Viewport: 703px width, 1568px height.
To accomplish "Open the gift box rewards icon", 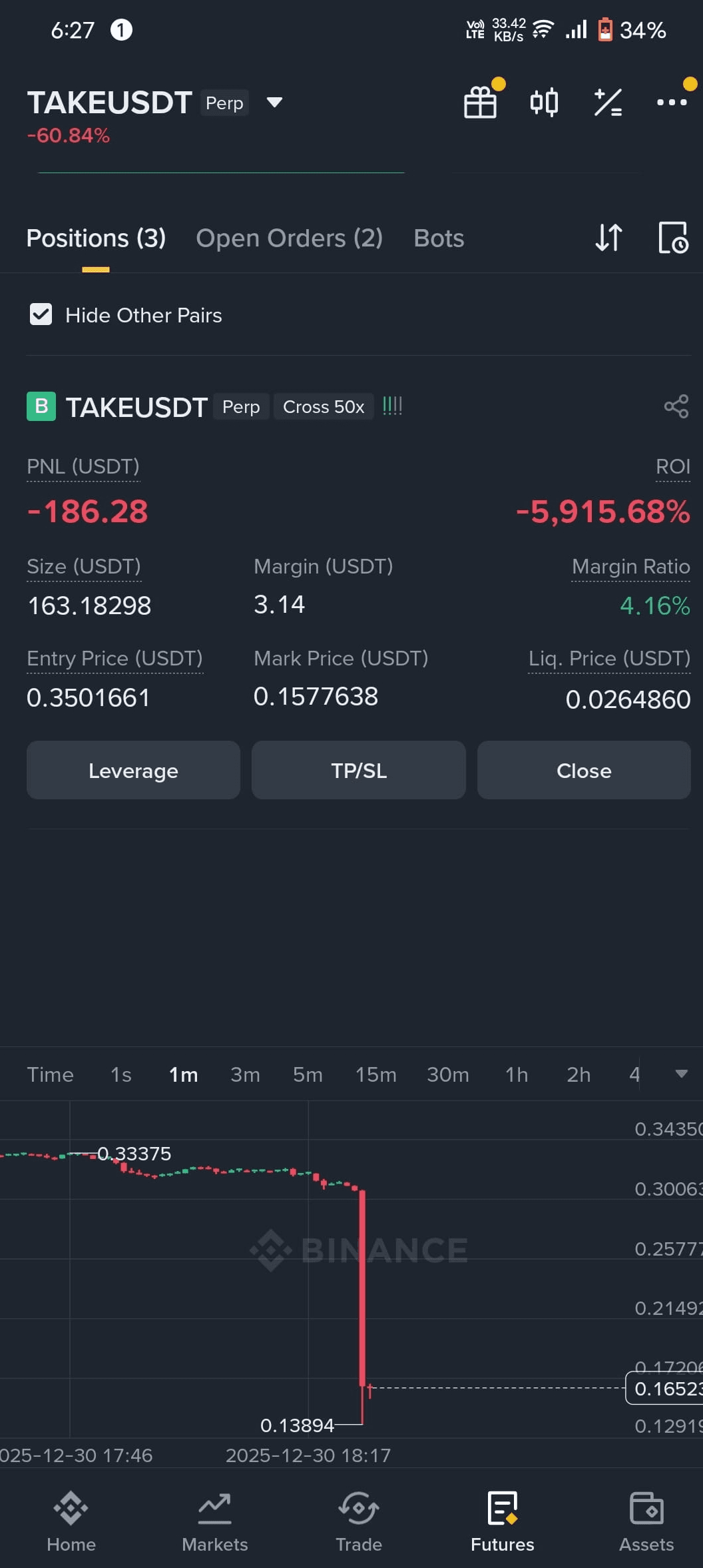I will coord(480,103).
